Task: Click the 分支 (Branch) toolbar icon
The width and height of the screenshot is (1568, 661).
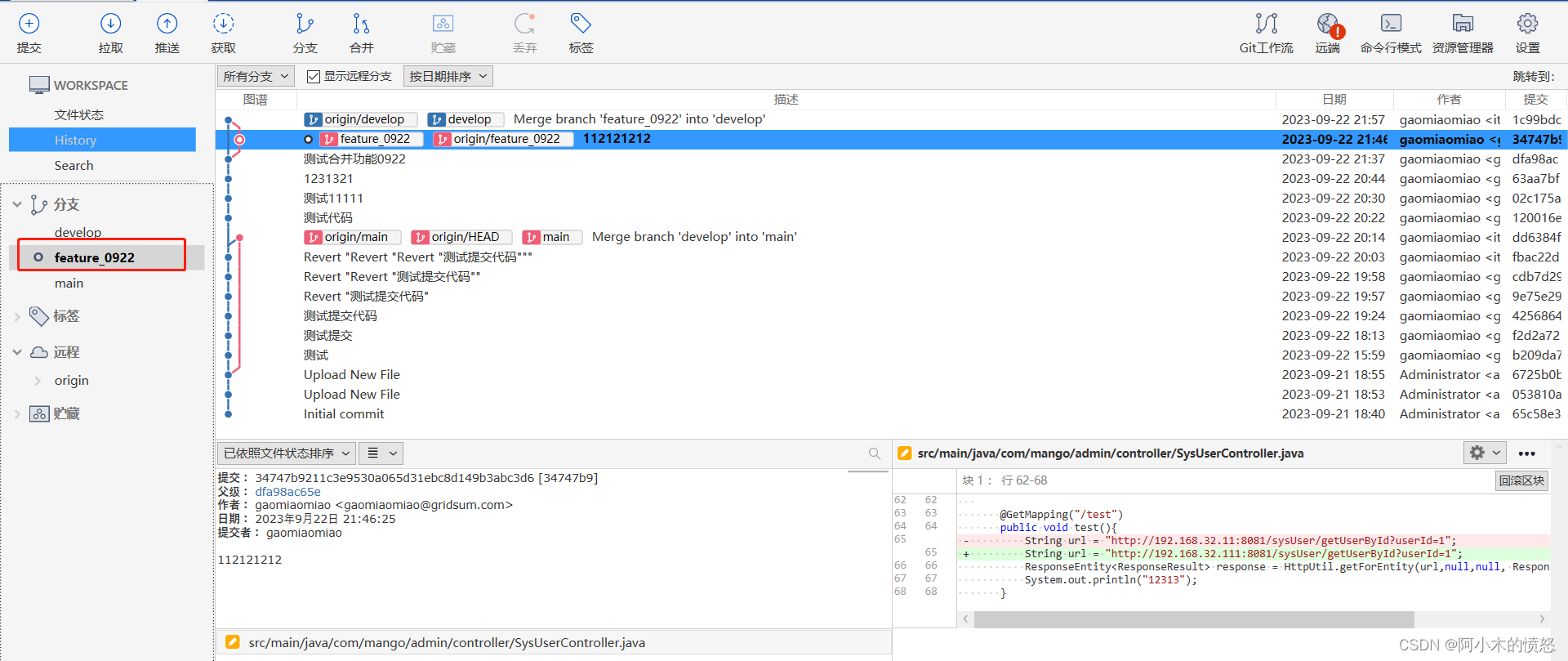Action: (305, 25)
